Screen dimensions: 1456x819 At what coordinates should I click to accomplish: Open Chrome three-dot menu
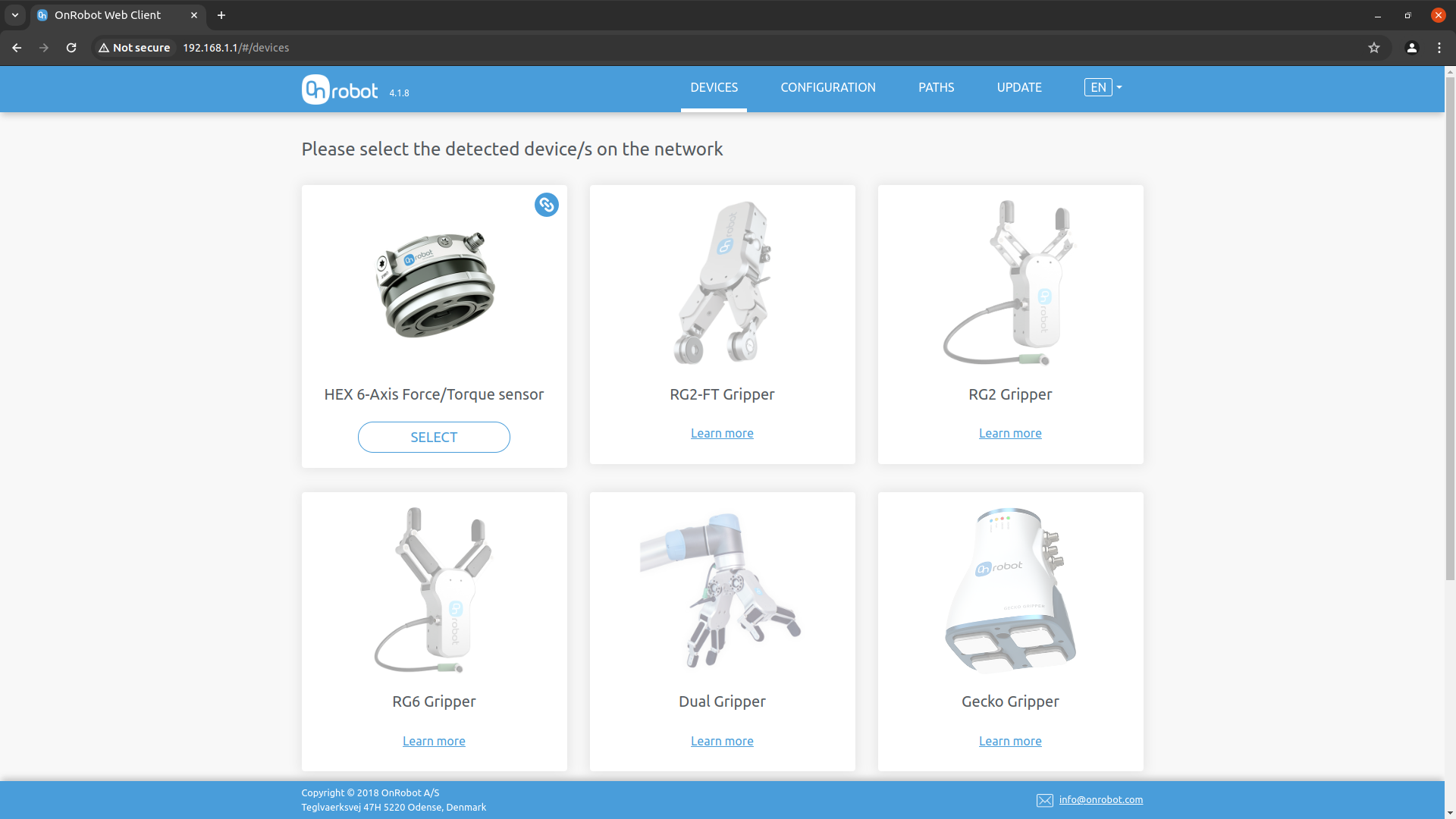coord(1439,48)
